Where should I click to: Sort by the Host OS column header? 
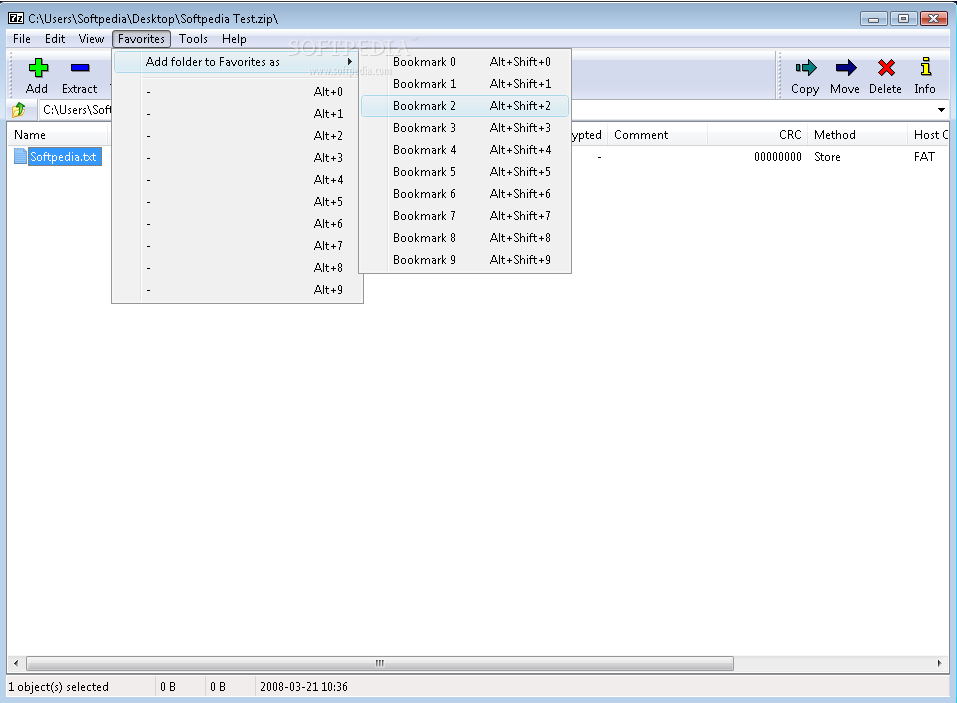coord(929,135)
